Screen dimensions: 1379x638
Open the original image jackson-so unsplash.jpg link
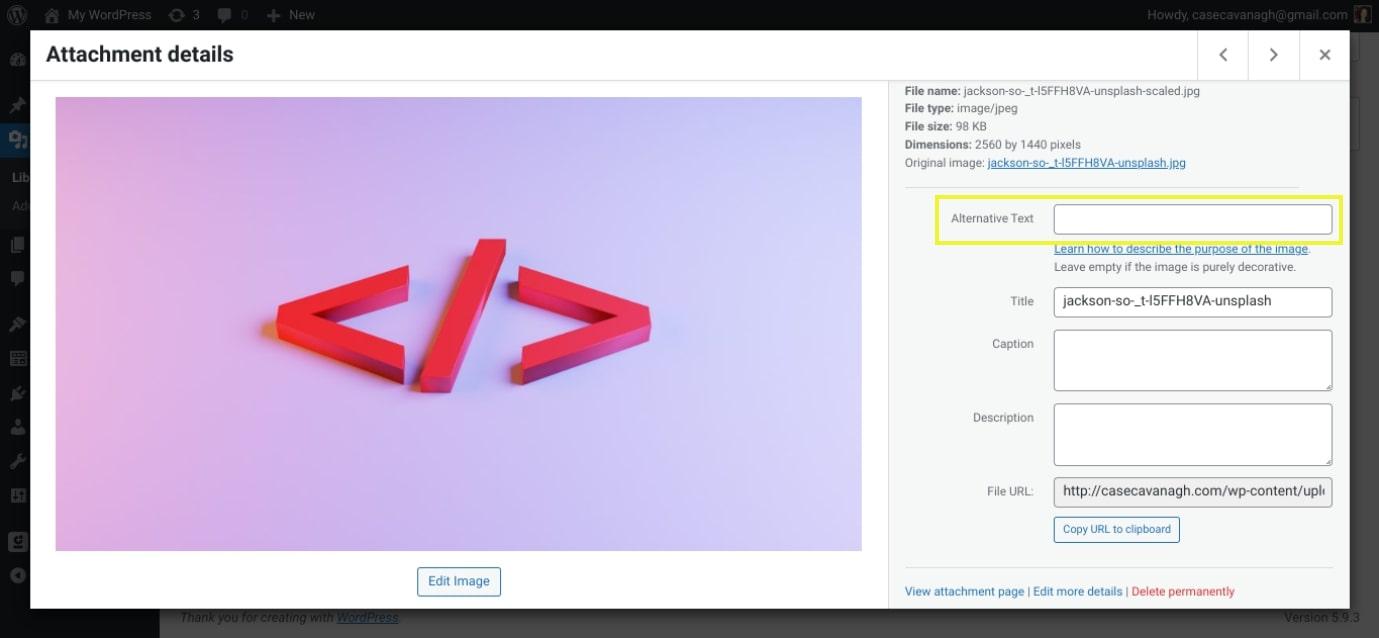(x=1086, y=163)
